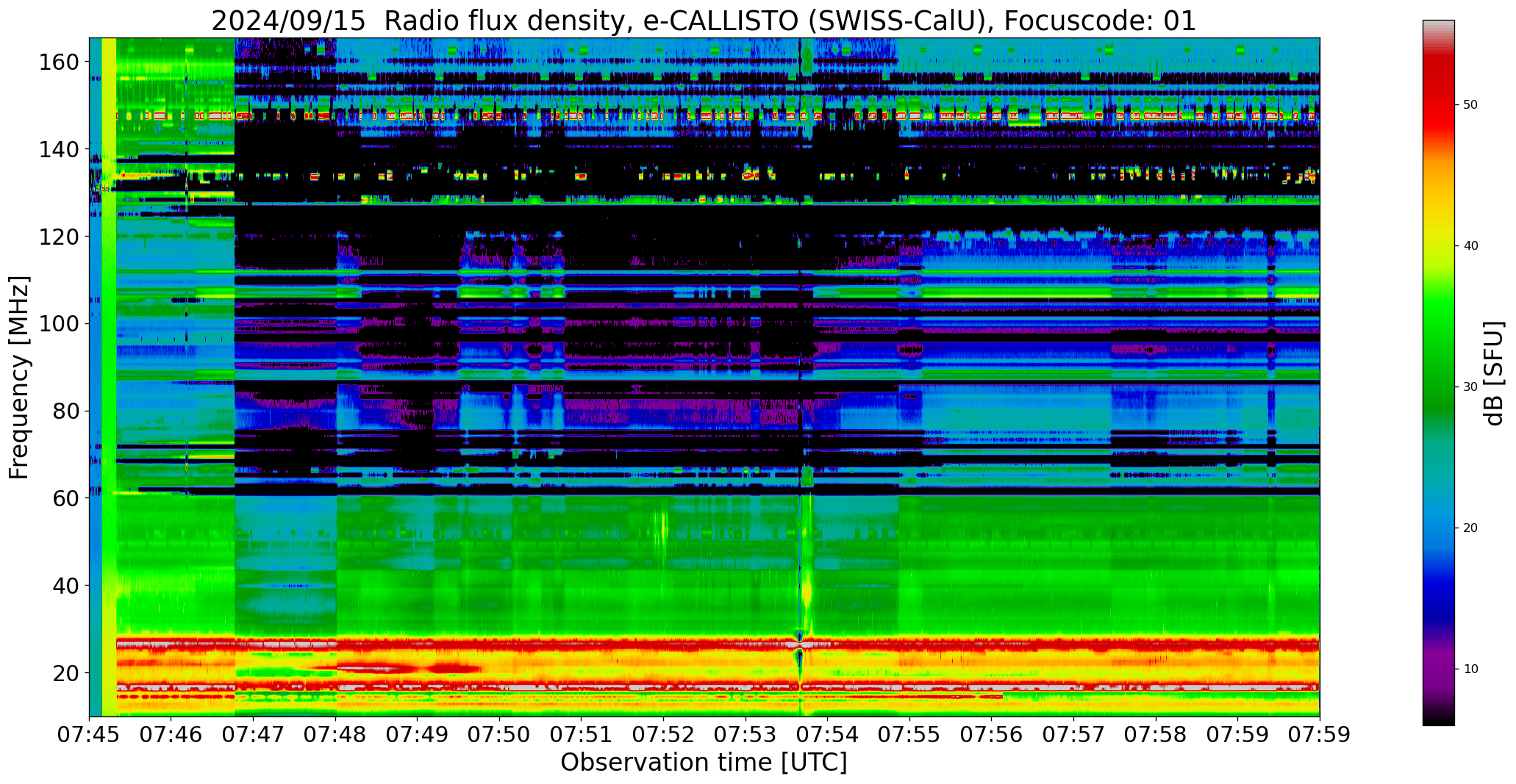The height and width of the screenshot is (784, 1516).
Task: Click the 20 MHz frequency tick label
Action: tap(67, 672)
